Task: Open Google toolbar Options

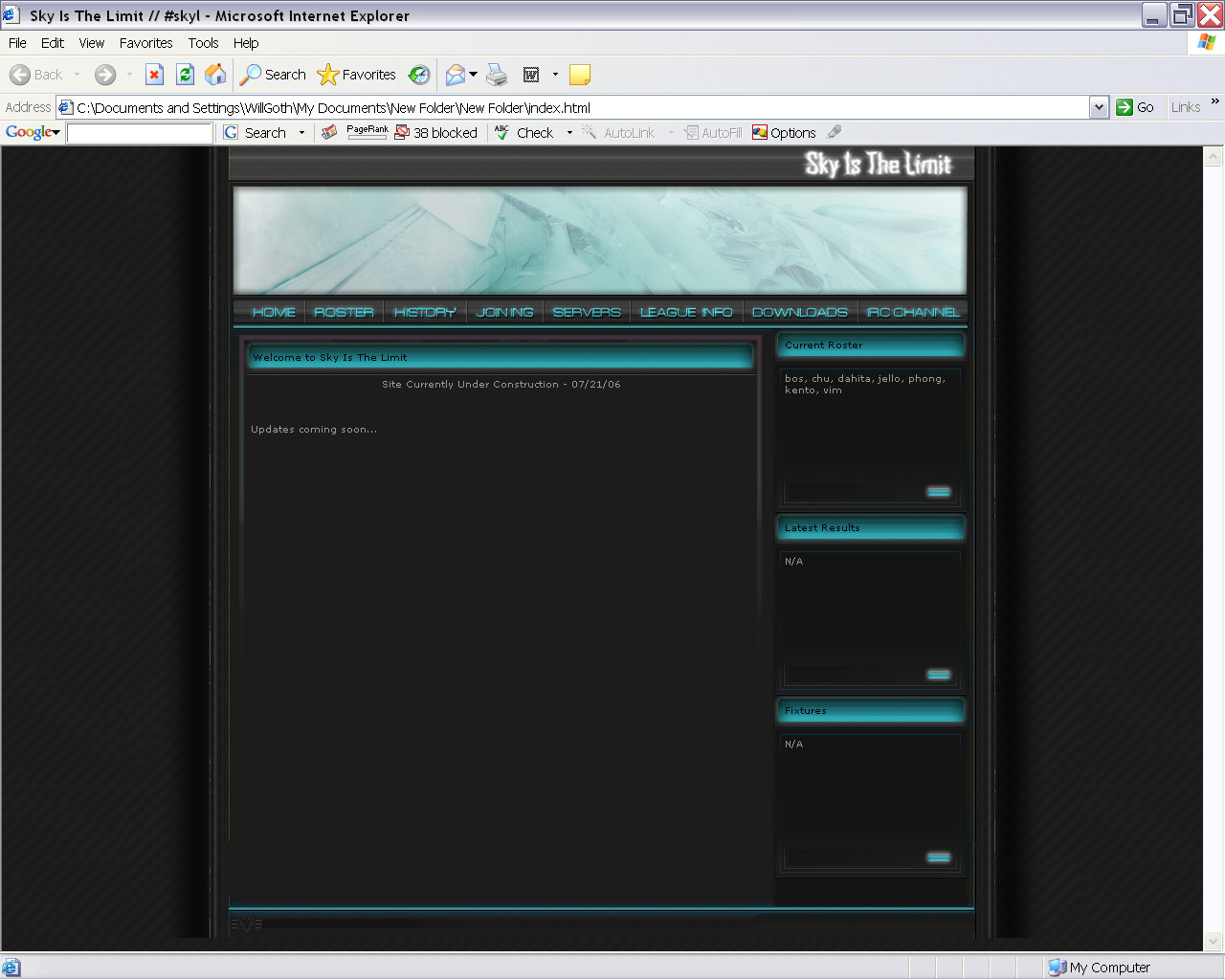Action: 784,133
